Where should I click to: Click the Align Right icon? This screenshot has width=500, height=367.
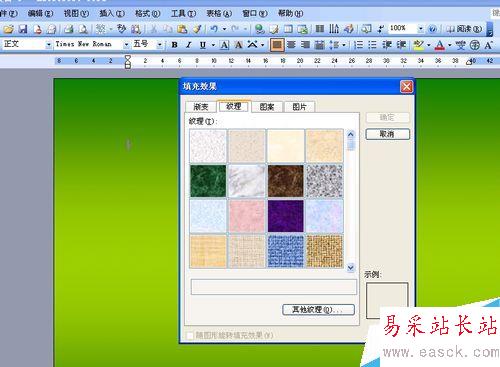click(x=305, y=45)
